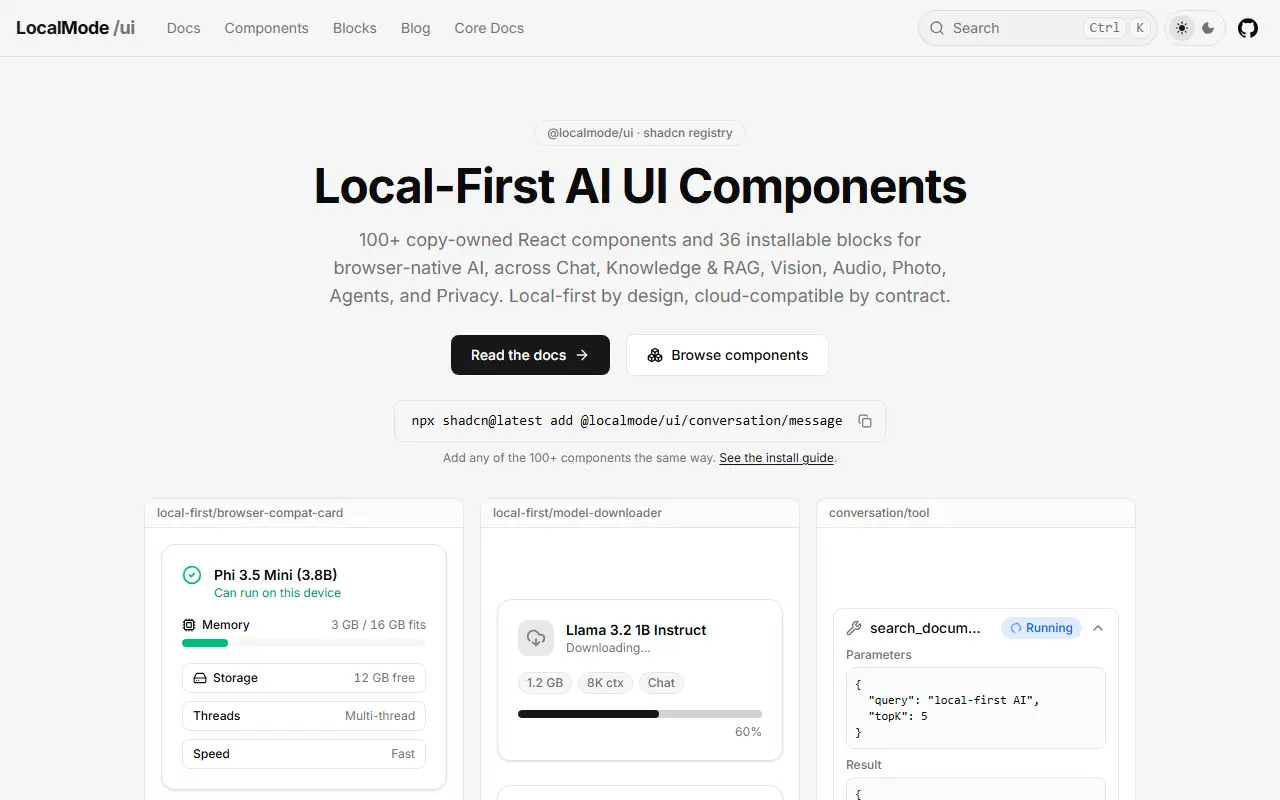Image resolution: width=1280 pixels, height=800 pixels.
Task: Click the Parameters JSON code block
Action: [976, 708]
